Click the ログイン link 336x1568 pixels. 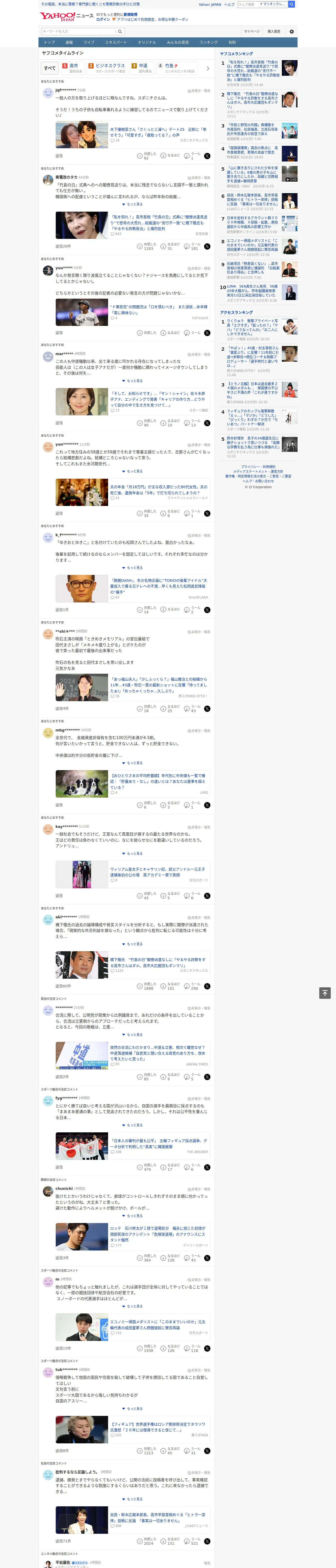(103, 20)
